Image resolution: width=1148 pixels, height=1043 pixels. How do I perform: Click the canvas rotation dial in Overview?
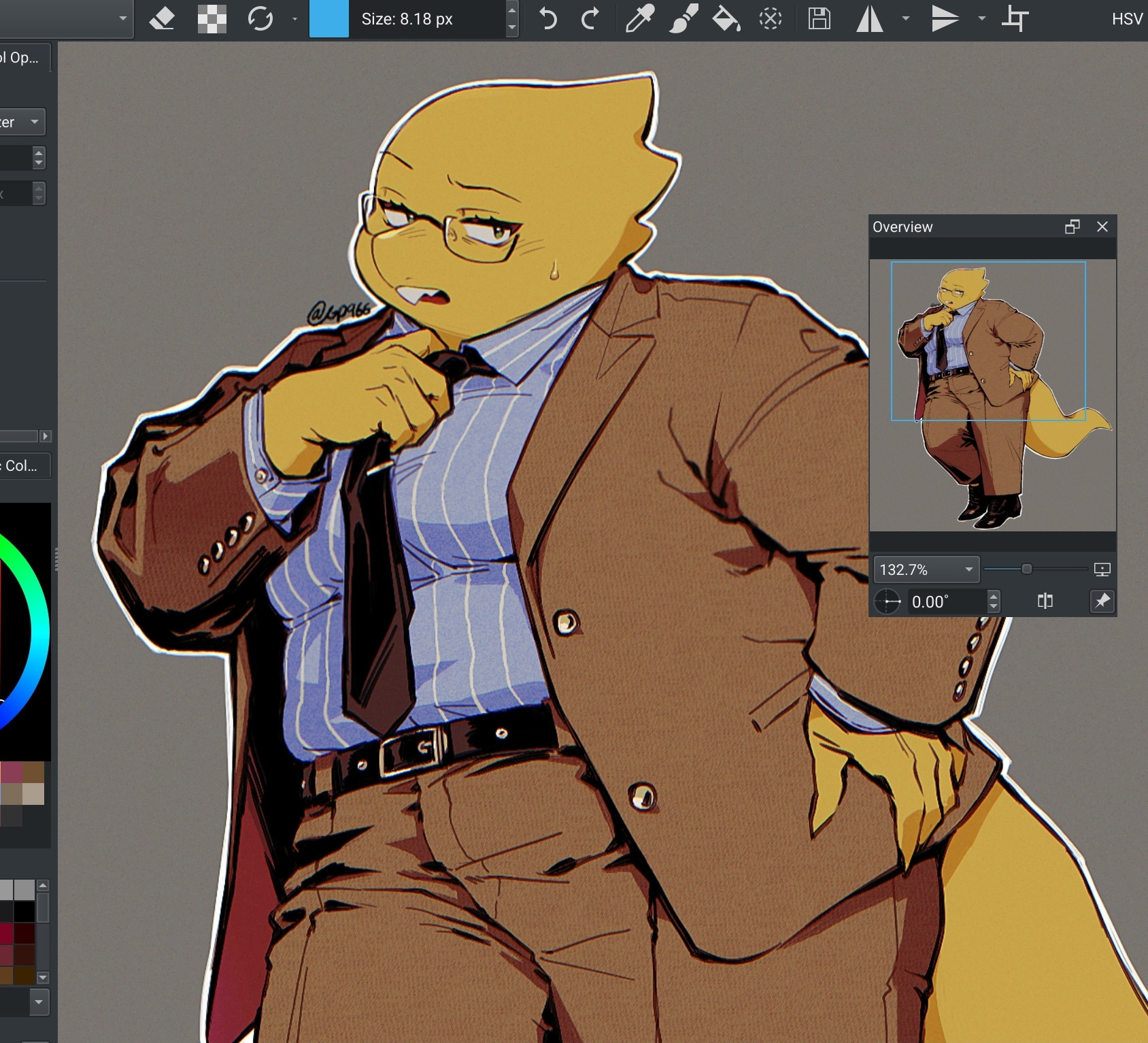[x=888, y=602]
